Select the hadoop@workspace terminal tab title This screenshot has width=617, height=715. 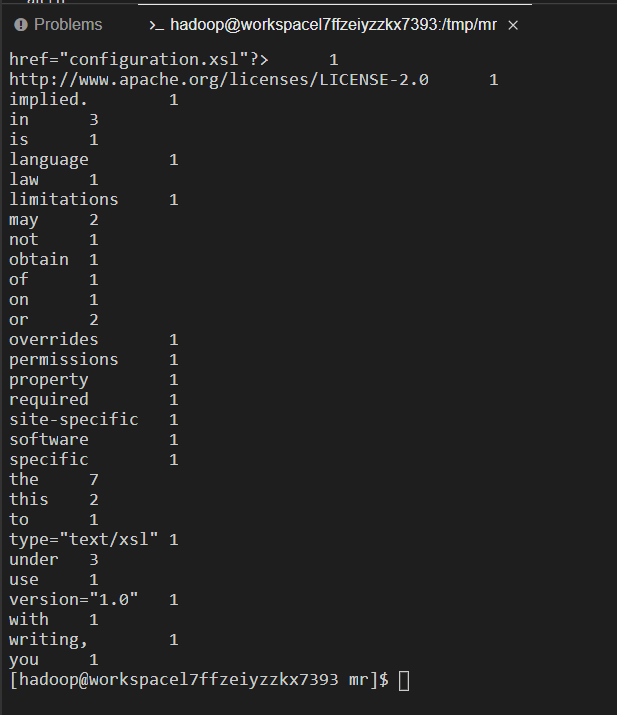coord(333,25)
